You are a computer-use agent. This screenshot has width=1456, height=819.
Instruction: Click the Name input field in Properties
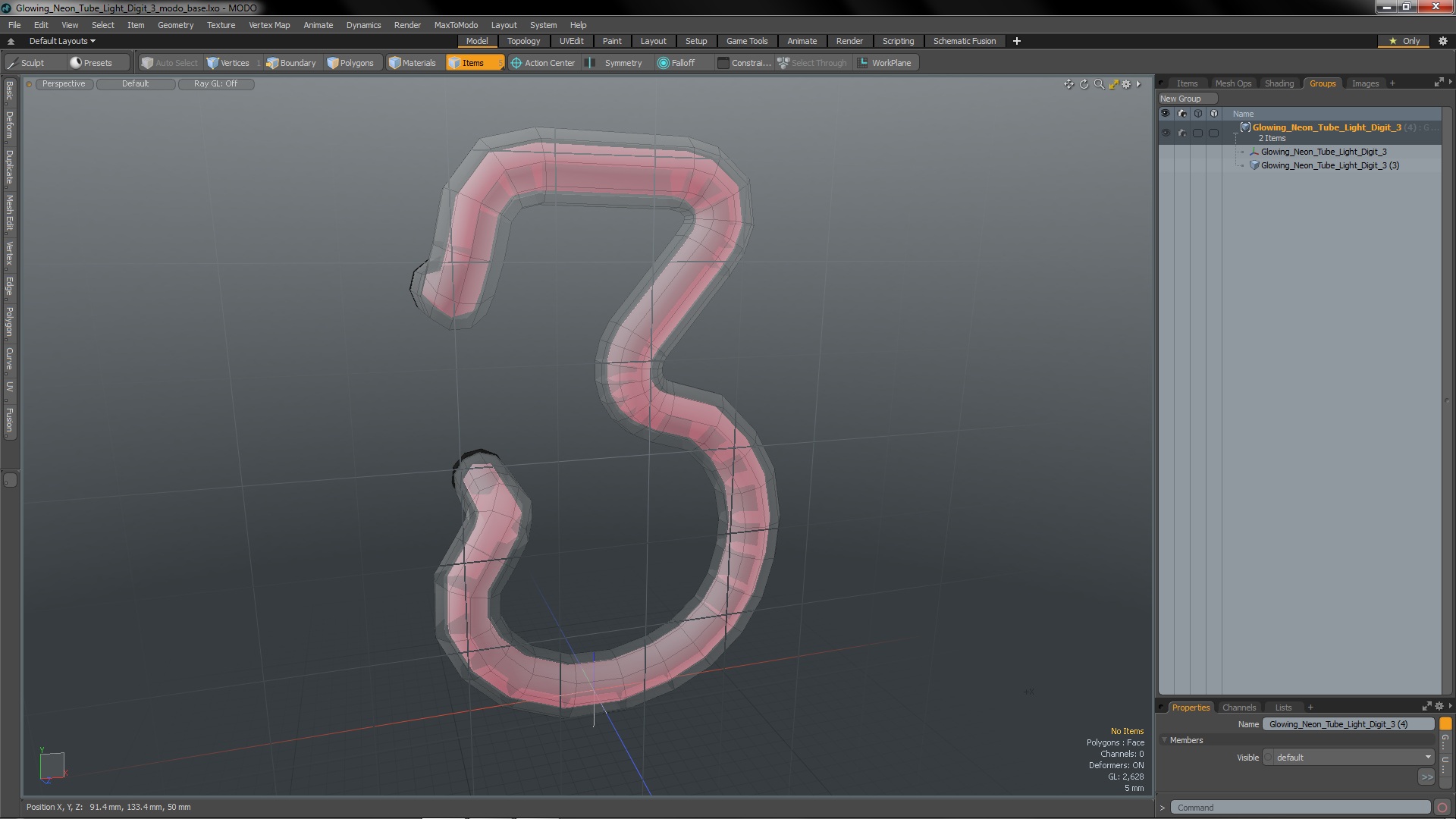pyautogui.click(x=1348, y=724)
